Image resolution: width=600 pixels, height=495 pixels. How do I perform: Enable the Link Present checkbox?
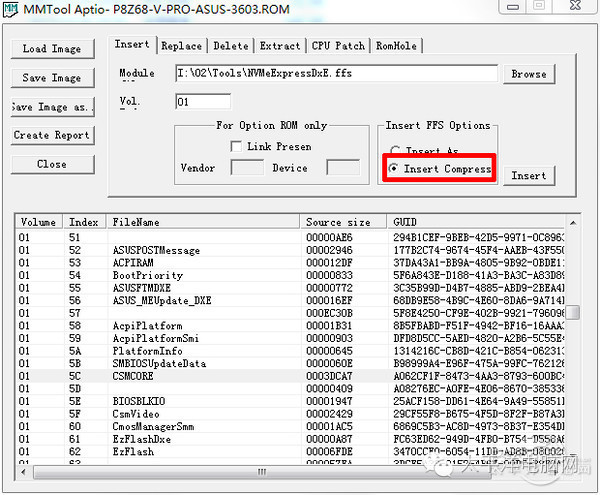coord(237,146)
